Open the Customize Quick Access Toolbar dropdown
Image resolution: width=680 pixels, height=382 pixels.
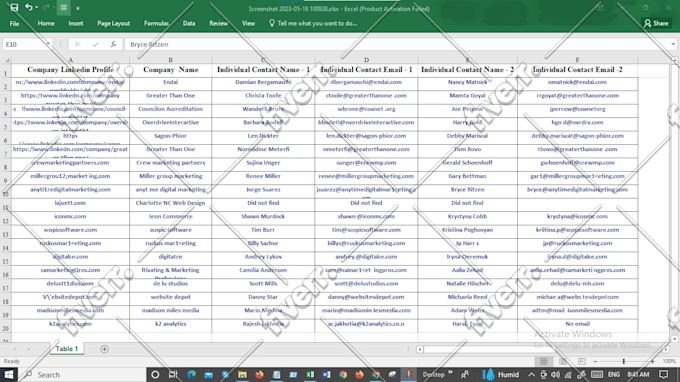[78, 8]
